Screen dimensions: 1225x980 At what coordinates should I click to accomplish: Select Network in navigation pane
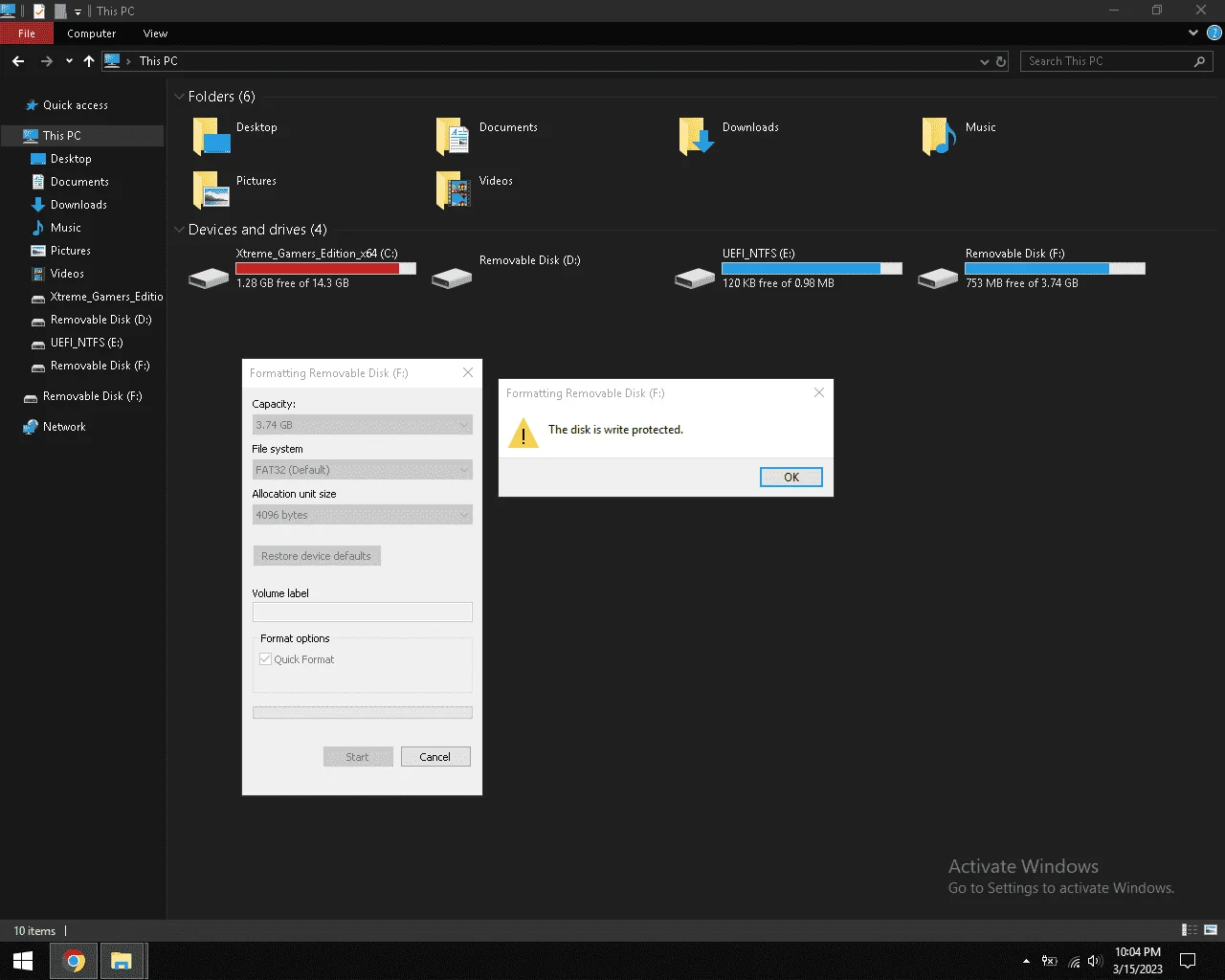[x=64, y=427]
